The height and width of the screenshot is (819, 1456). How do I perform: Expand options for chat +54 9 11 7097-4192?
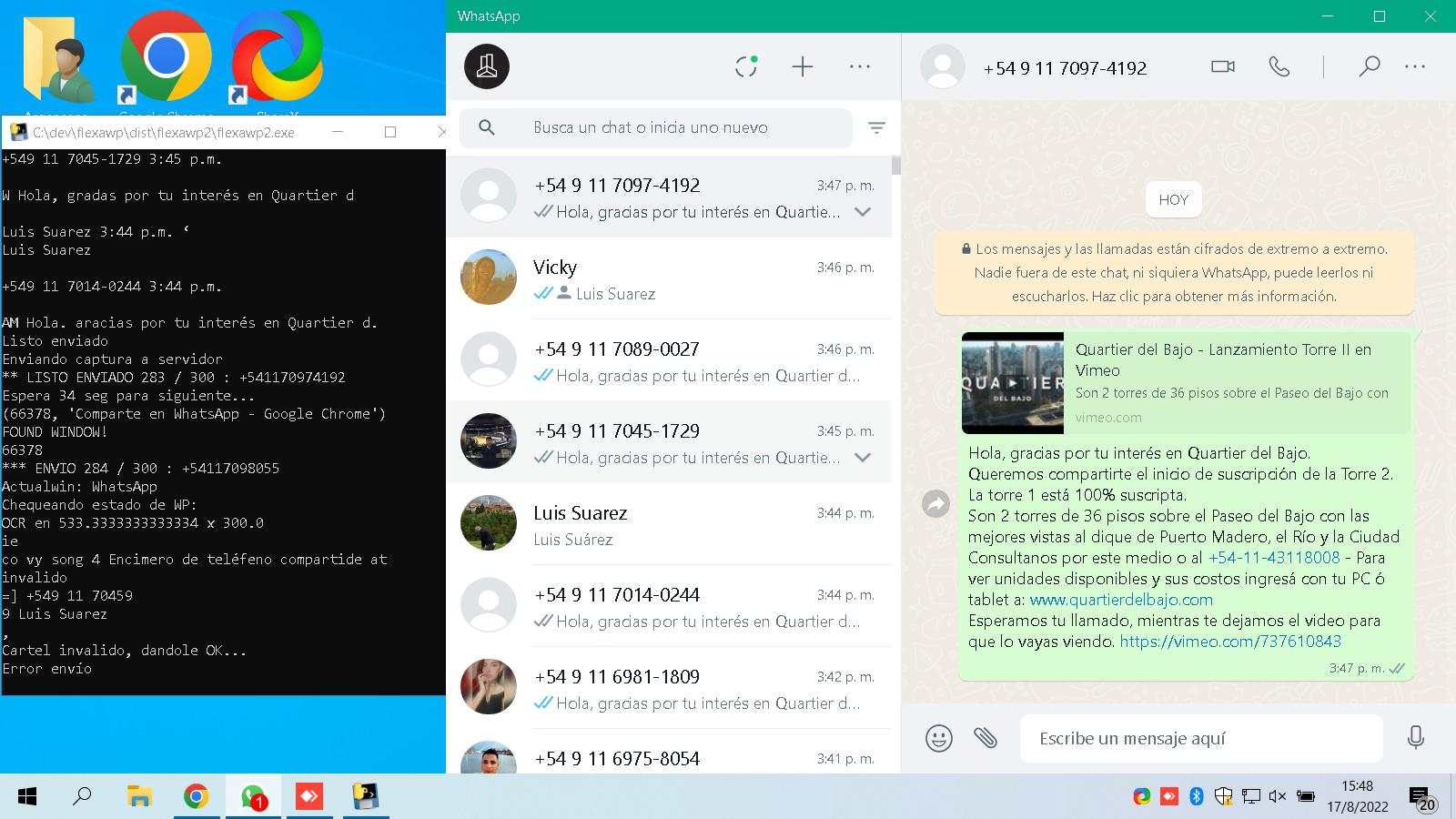pos(863,212)
